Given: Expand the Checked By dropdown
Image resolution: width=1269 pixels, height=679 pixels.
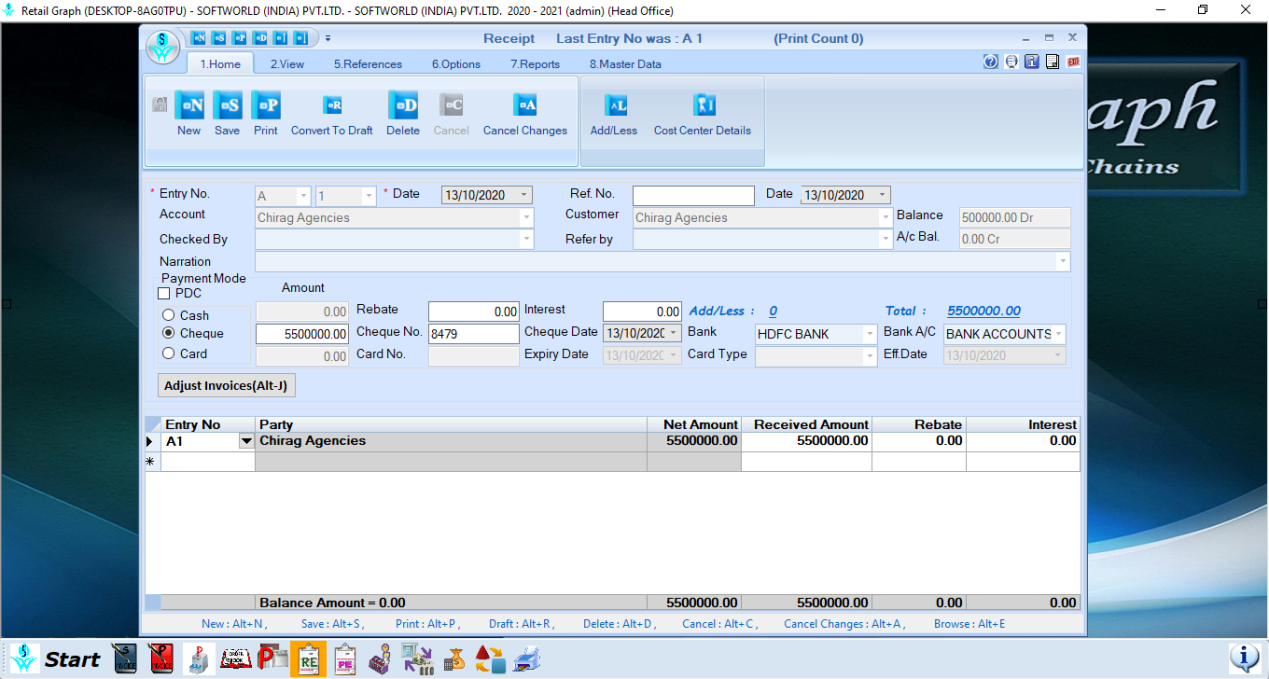Looking at the screenshot, I should point(526,239).
